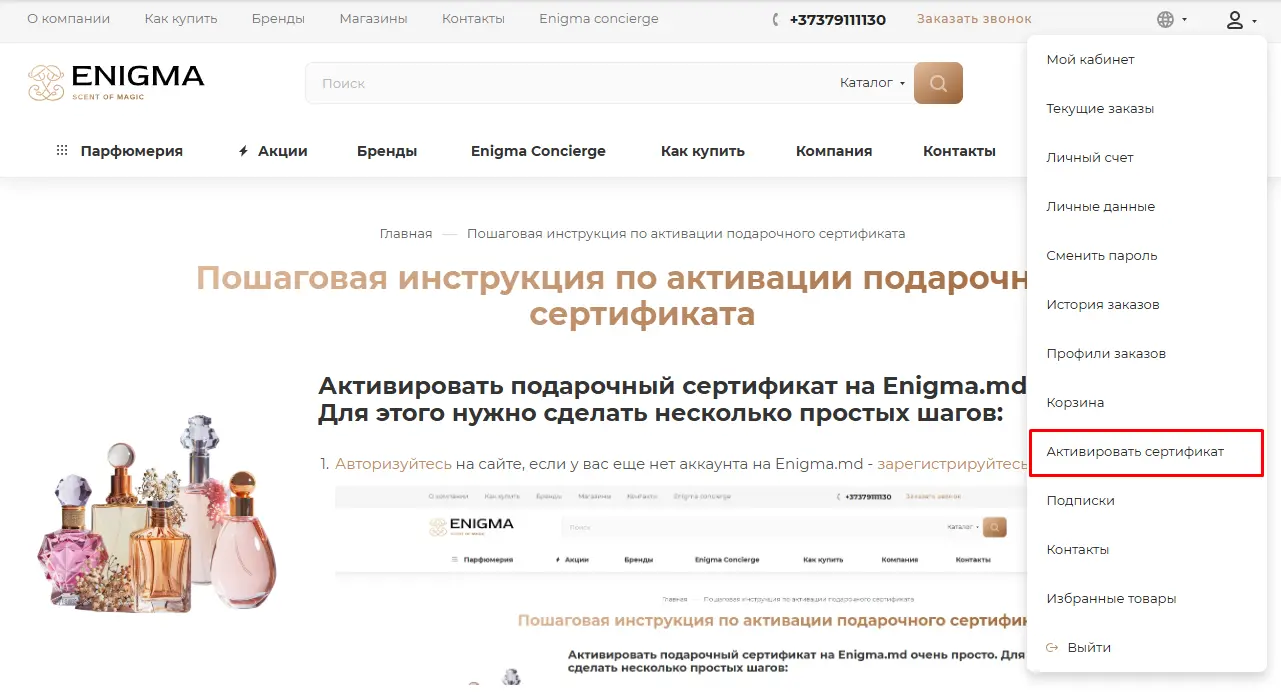Click the page title heading text
Viewport: 1281px width, 692px height.
(612, 295)
